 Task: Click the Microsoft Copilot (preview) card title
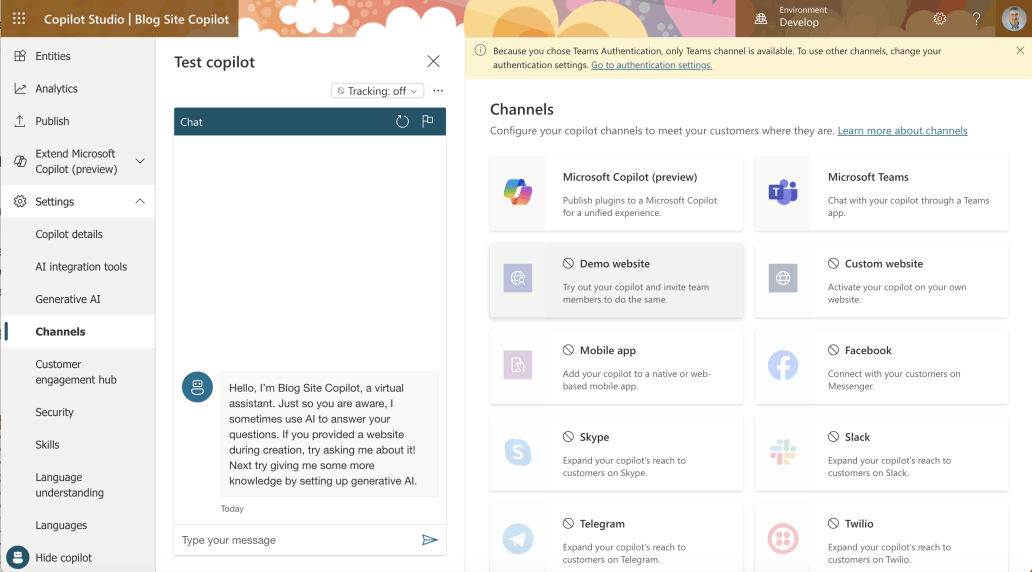630,177
